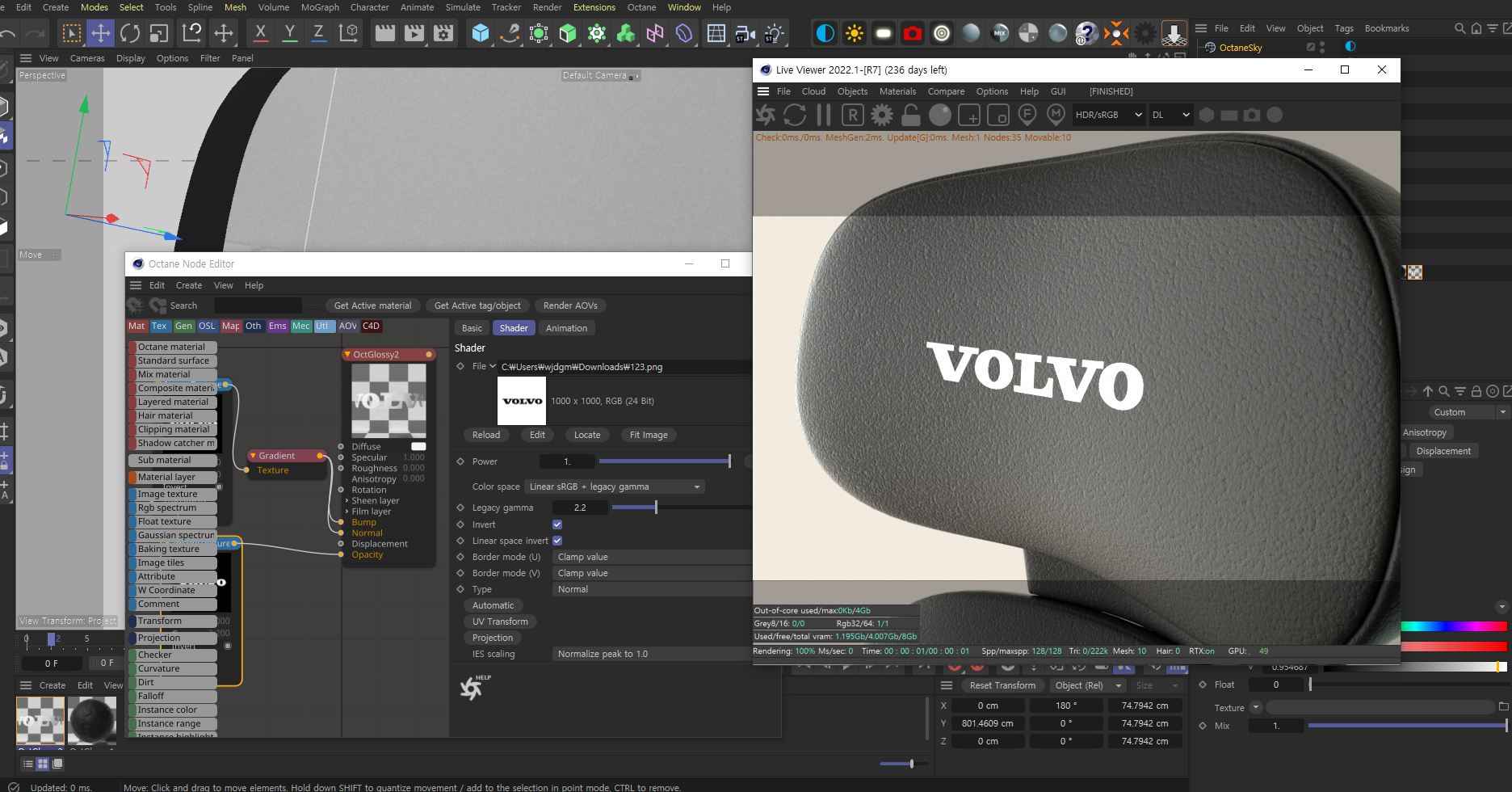Open the DL kernel dropdown in Live Viewer

(x=1170, y=115)
